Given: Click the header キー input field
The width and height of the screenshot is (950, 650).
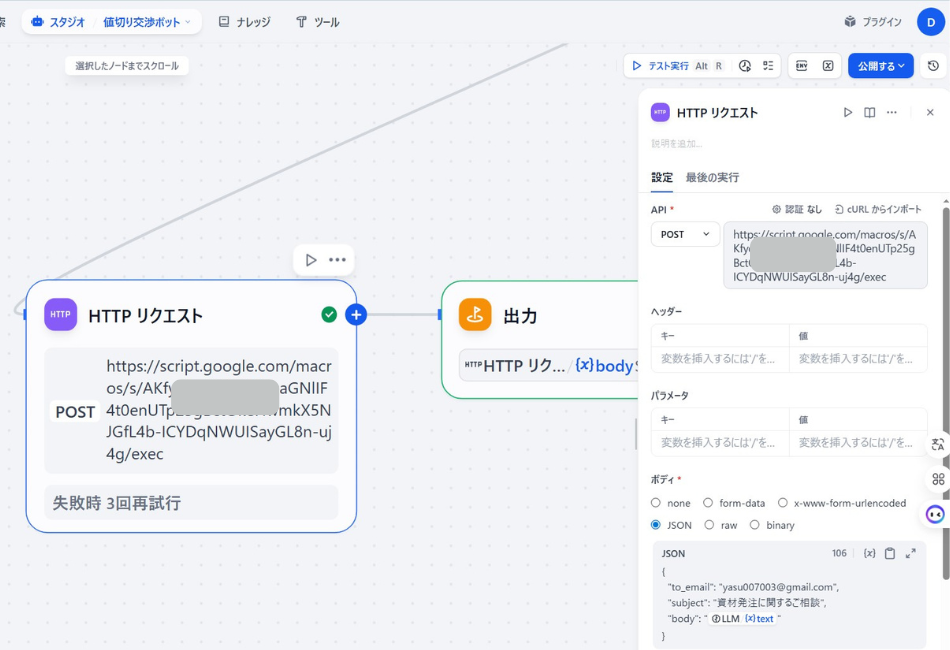Looking at the screenshot, I should (719, 358).
